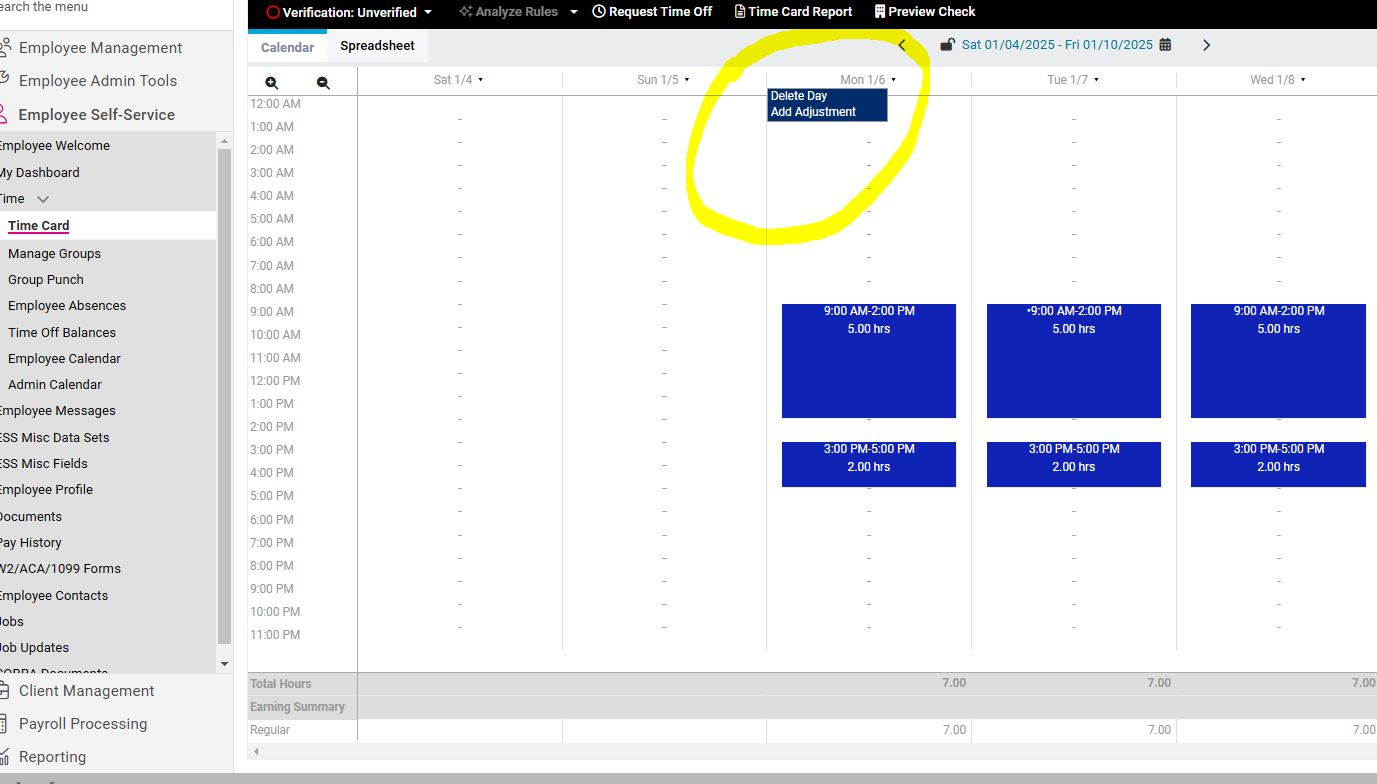Choose Add Adjustment menu option
Screen dimensions: 1377x784
[x=813, y=112]
